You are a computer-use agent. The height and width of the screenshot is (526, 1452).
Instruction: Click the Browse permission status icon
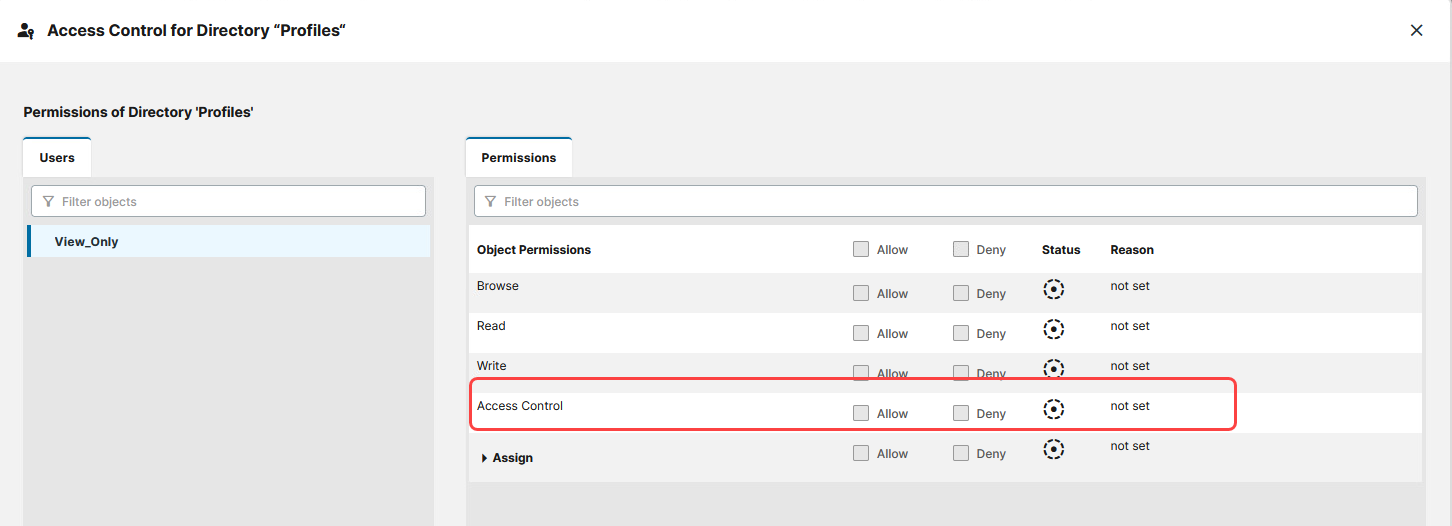1053,289
